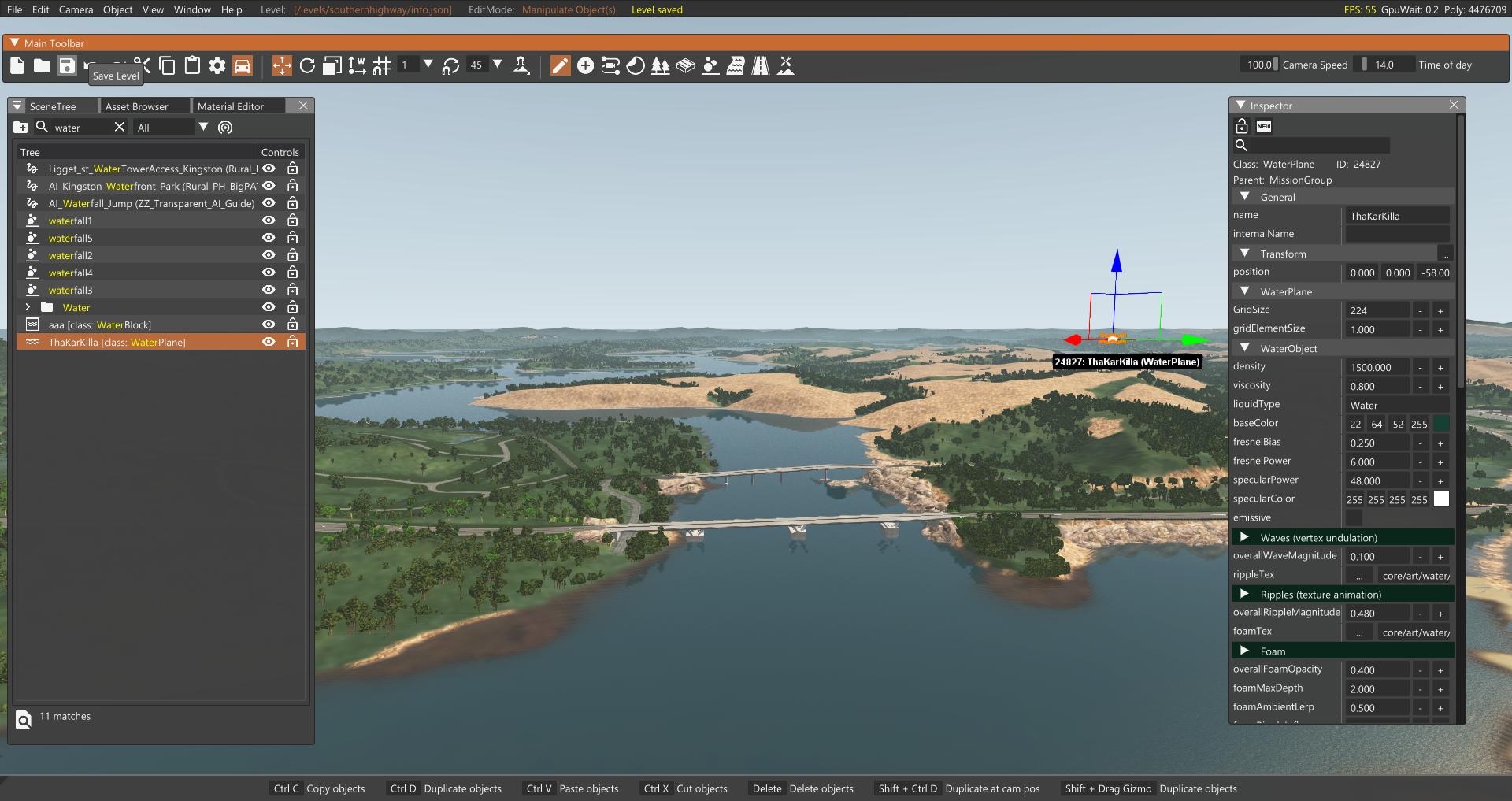The height and width of the screenshot is (801, 1512).
Task: Hide waterfall1 using its eye icon
Action: [269, 221]
